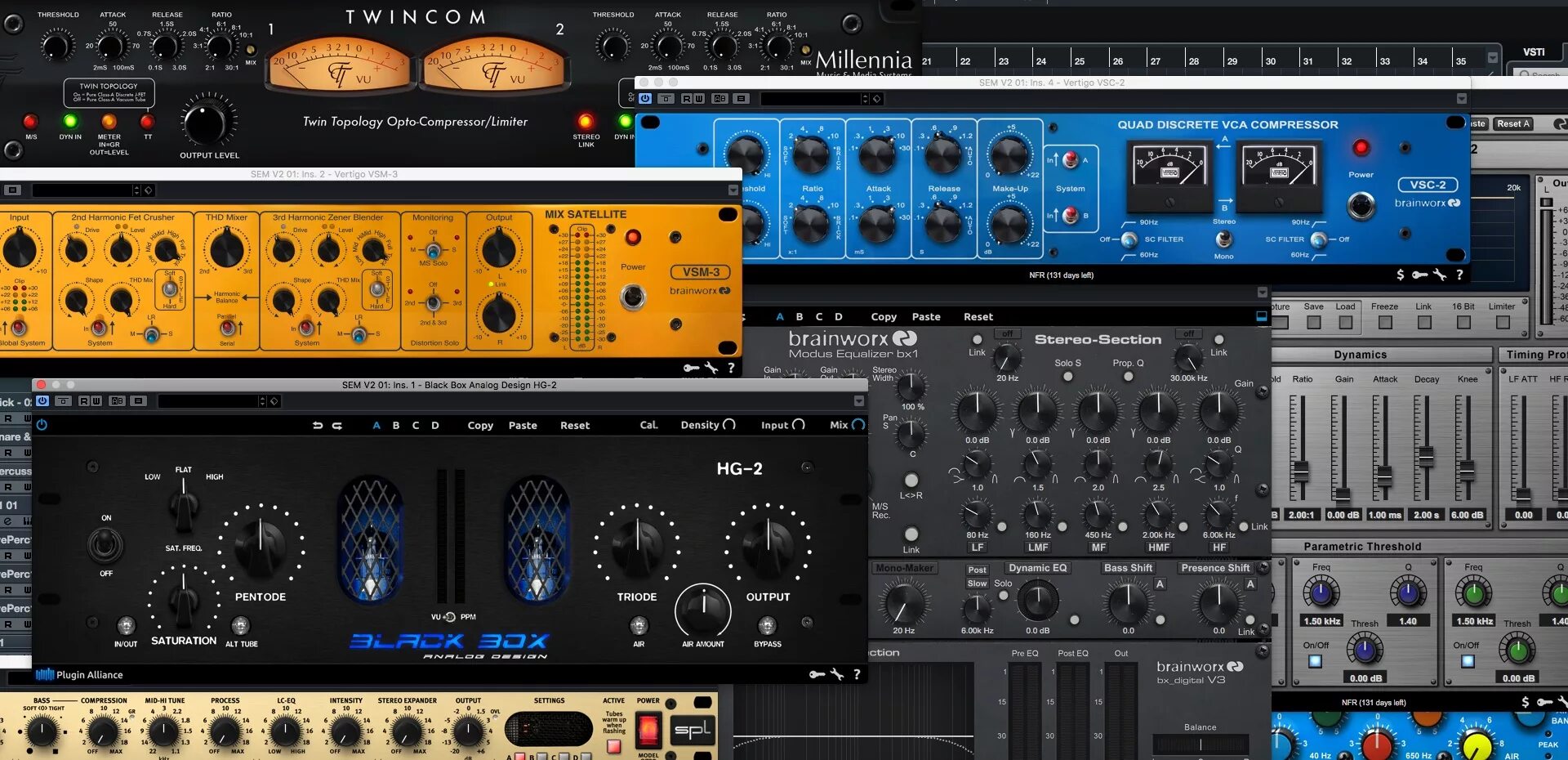The width and height of the screenshot is (1568, 760).
Task: Toggle the AIR button on HG-2
Action: tap(639, 626)
